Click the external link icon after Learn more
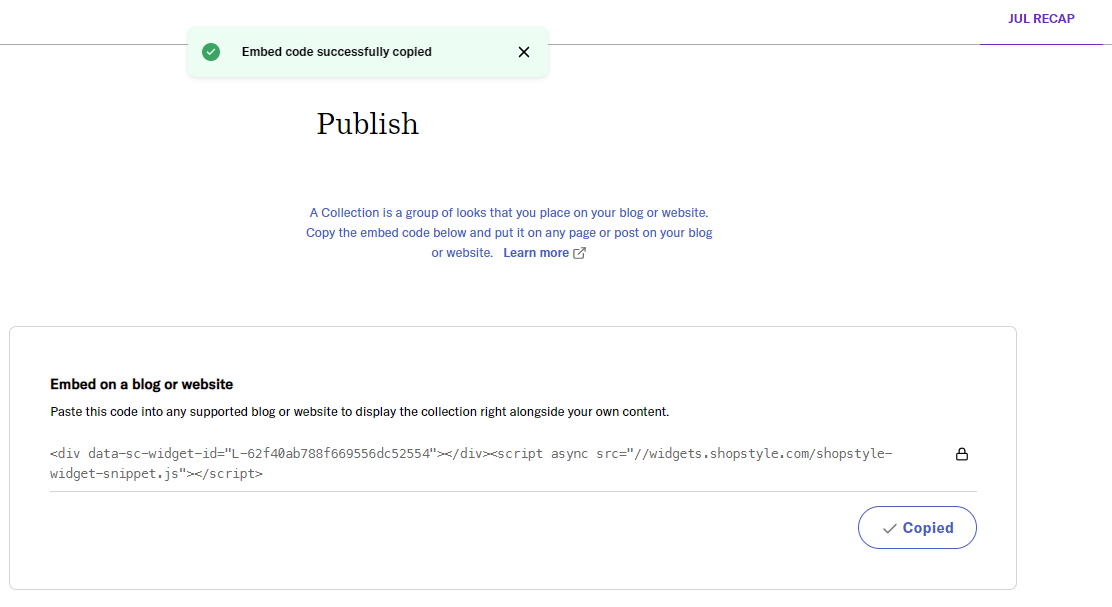1112x607 pixels. point(579,253)
